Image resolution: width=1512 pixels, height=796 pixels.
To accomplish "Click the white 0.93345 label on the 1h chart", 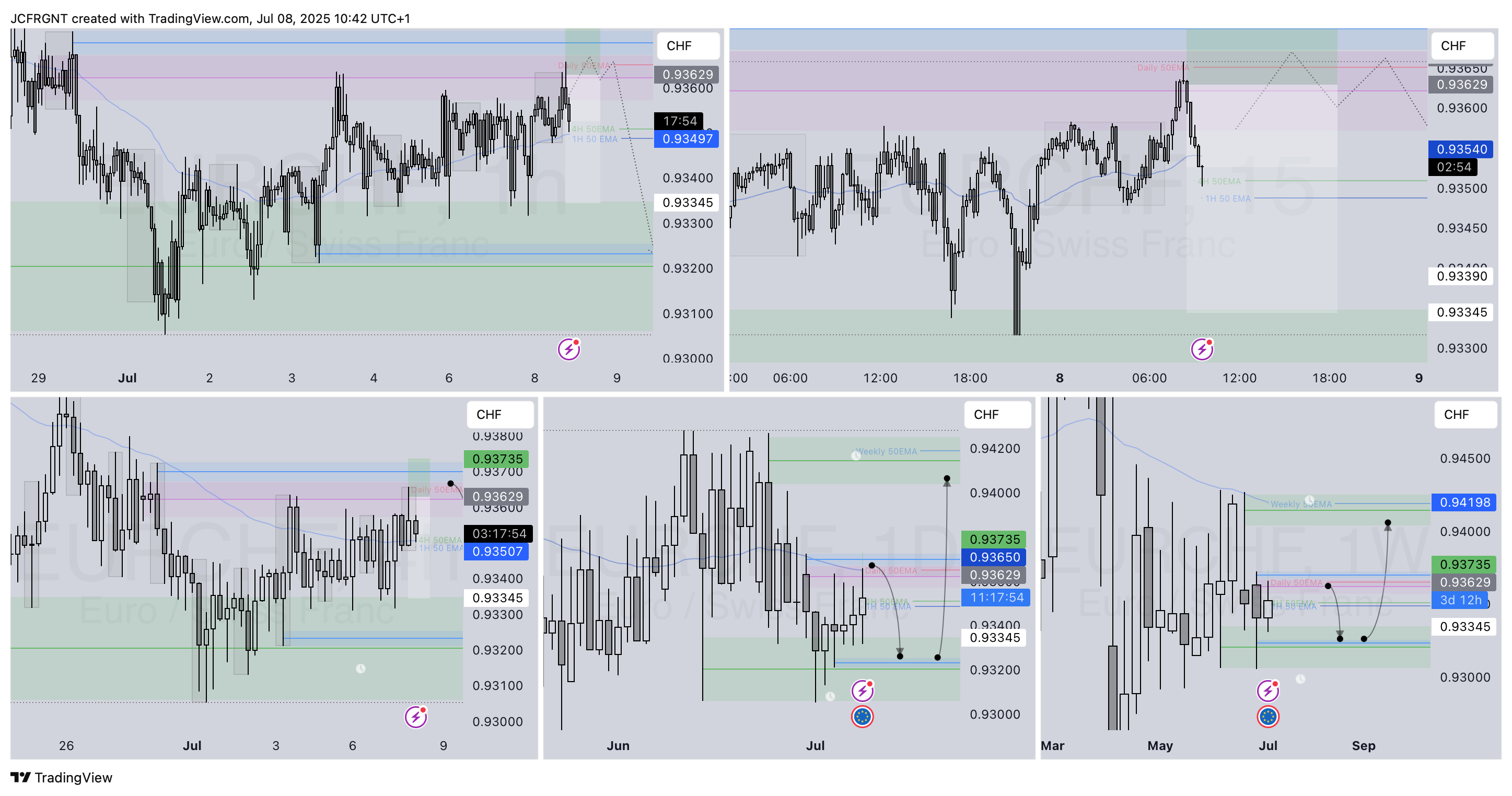I will point(686,202).
